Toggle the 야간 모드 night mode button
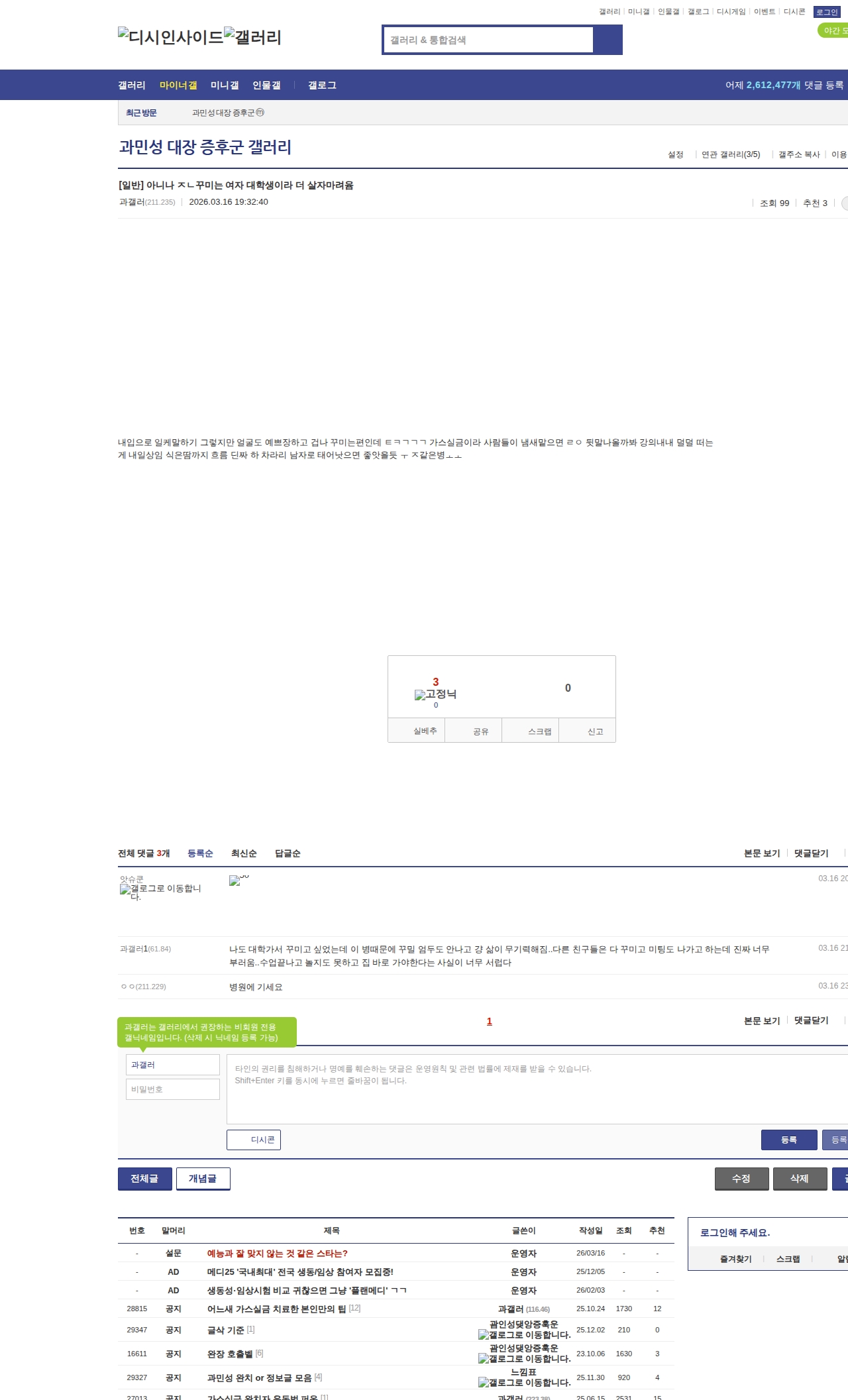 coord(832,30)
